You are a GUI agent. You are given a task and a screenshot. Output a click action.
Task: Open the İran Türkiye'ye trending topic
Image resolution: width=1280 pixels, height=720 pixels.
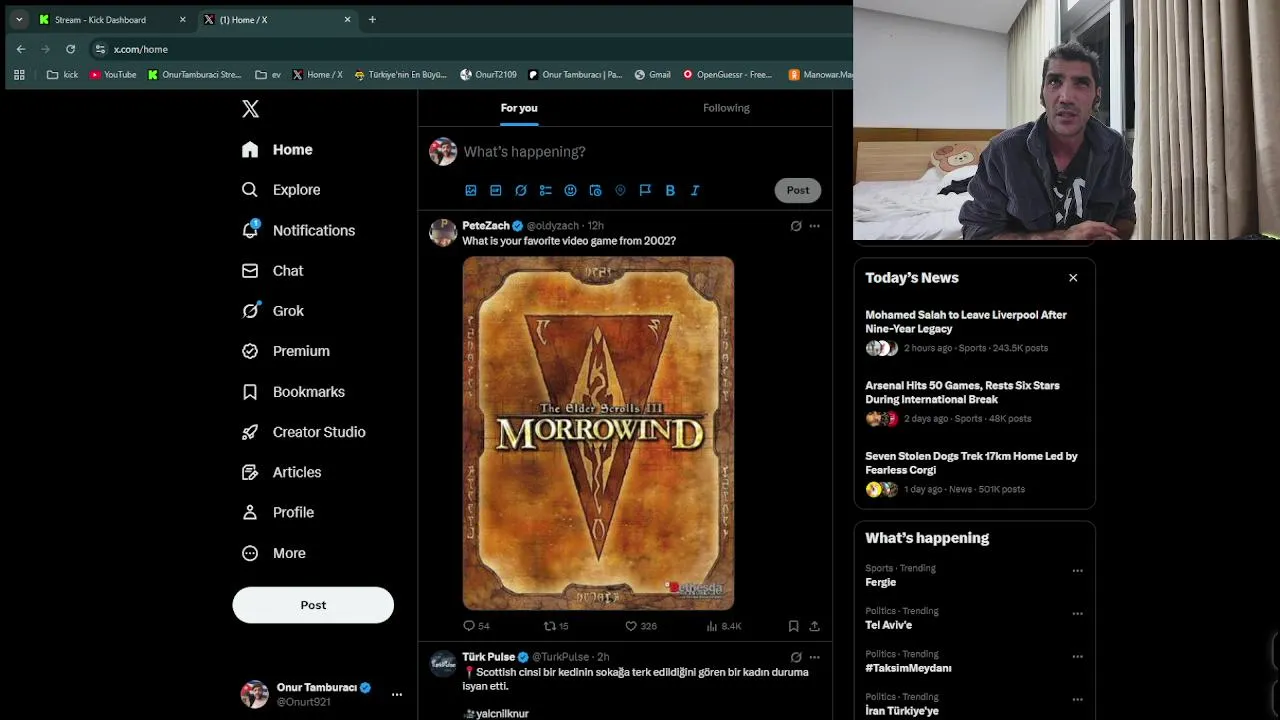coord(902,711)
